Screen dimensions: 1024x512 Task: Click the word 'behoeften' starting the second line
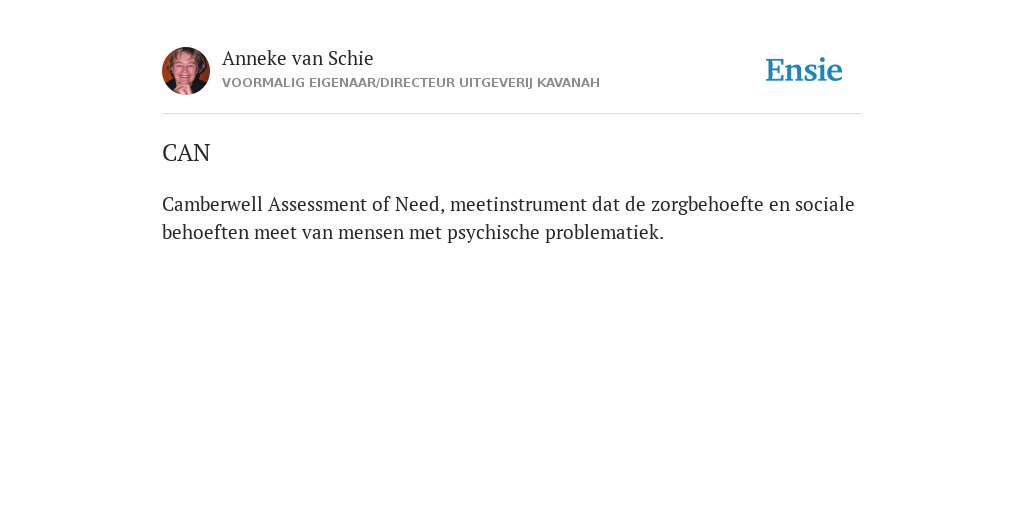206,232
